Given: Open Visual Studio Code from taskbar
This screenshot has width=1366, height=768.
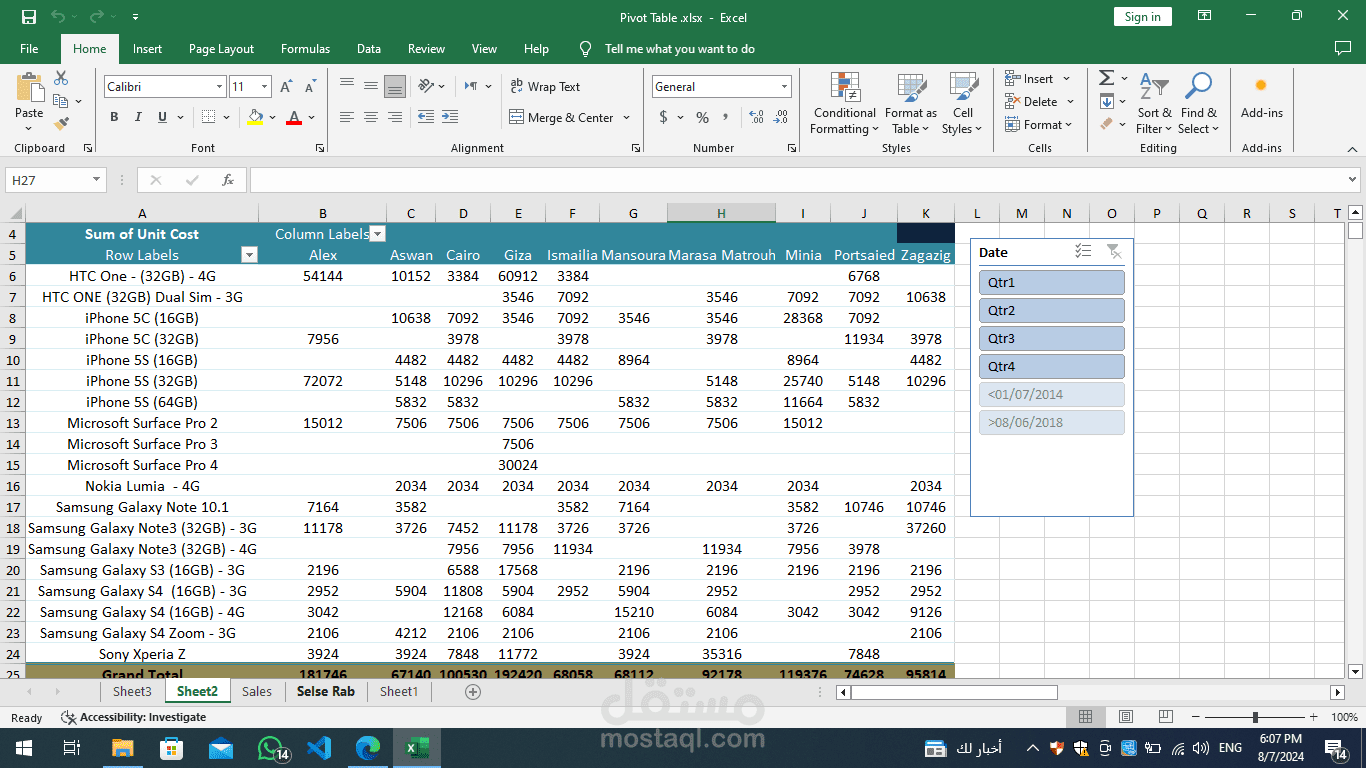Looking at the screenshot, I should 319,748.
